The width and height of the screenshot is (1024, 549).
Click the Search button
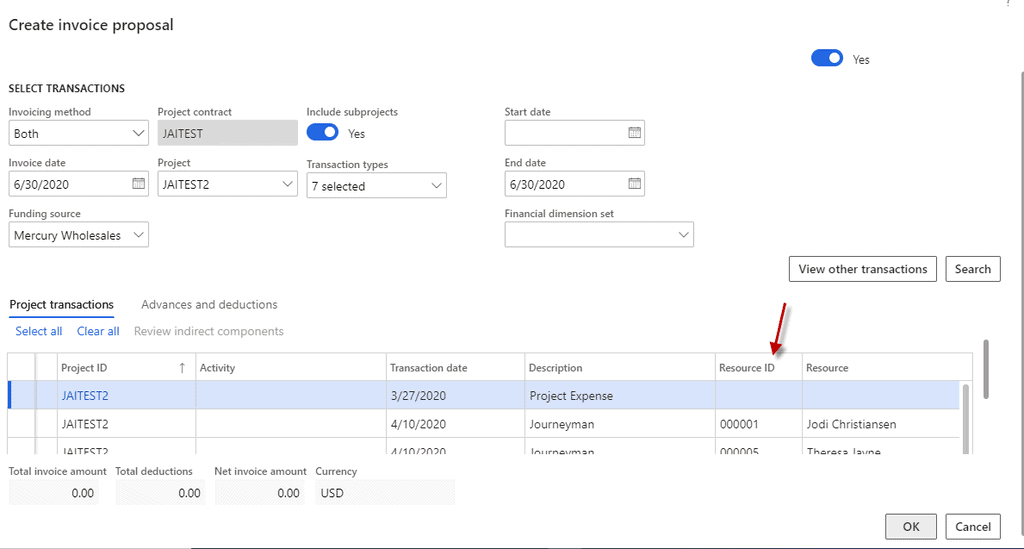click(x=972, y=269)
